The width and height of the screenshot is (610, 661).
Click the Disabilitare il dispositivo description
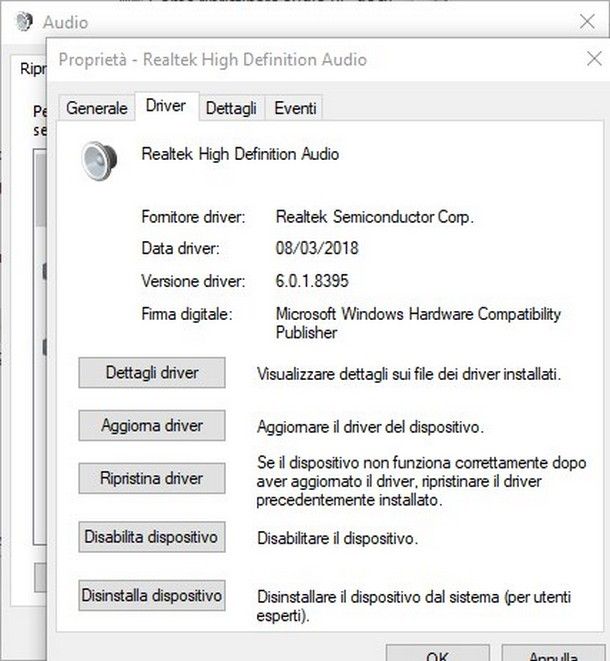(337, 538)
